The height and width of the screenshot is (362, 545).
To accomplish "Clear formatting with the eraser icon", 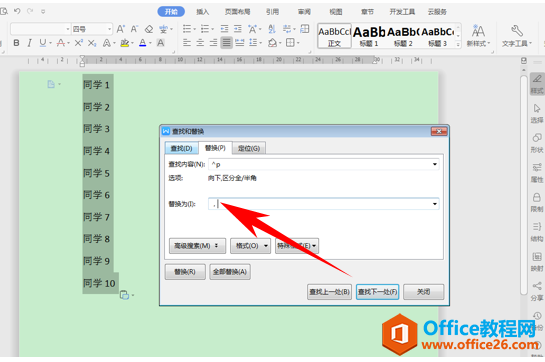I will pos(149,29).
